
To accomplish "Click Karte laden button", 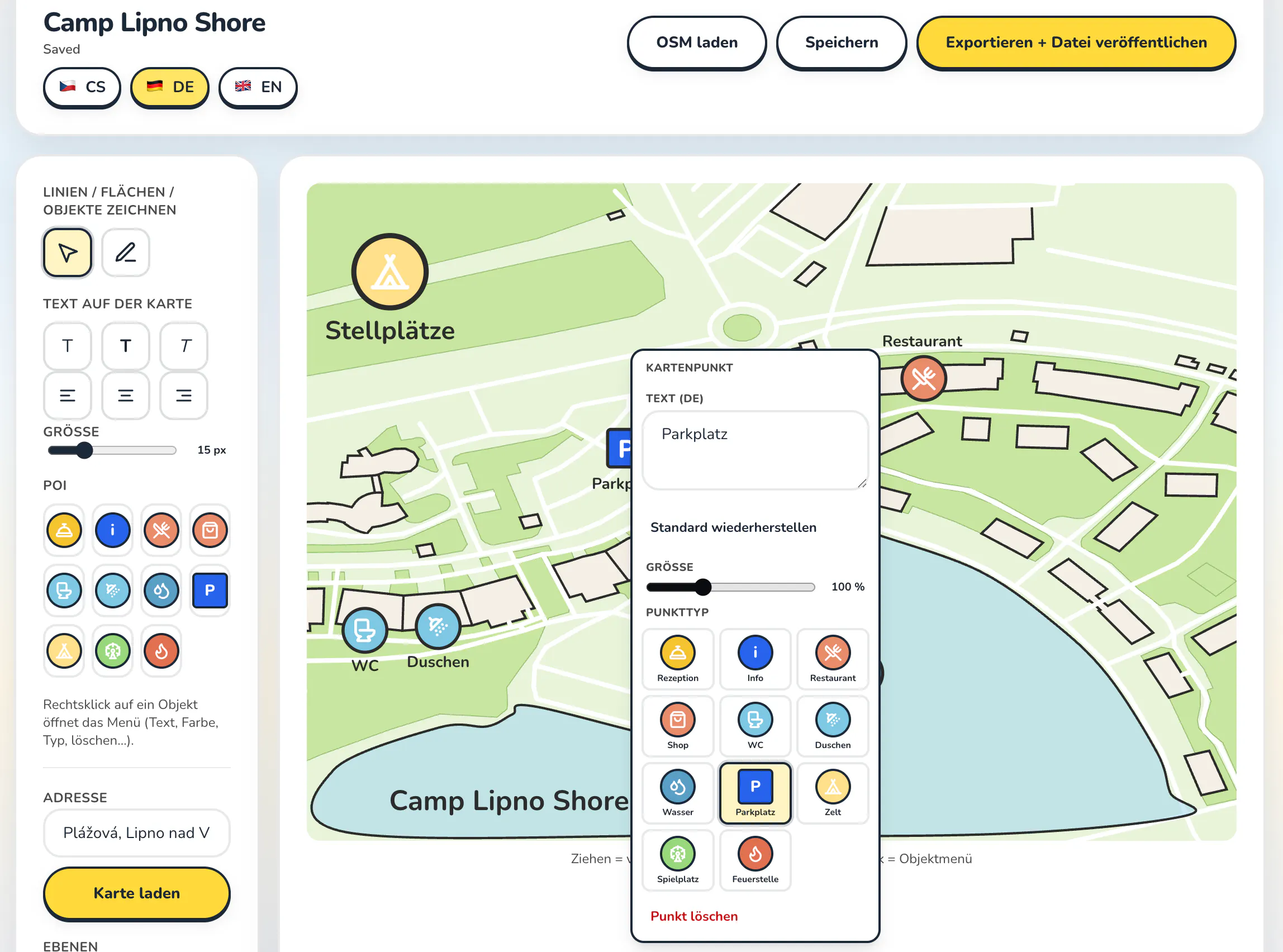I will pos(136,893).
